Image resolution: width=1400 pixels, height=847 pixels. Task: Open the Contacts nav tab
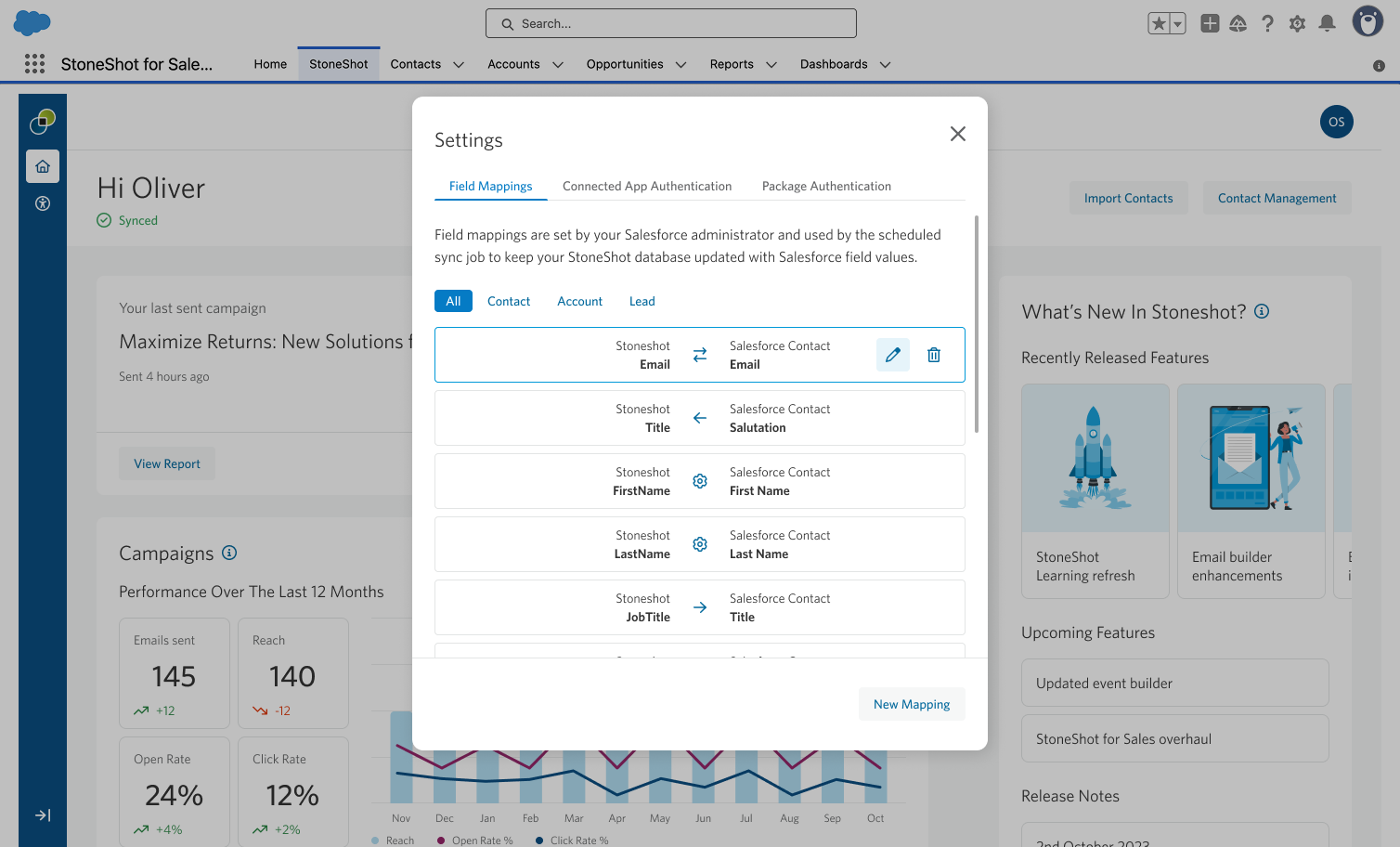[416, 64]
